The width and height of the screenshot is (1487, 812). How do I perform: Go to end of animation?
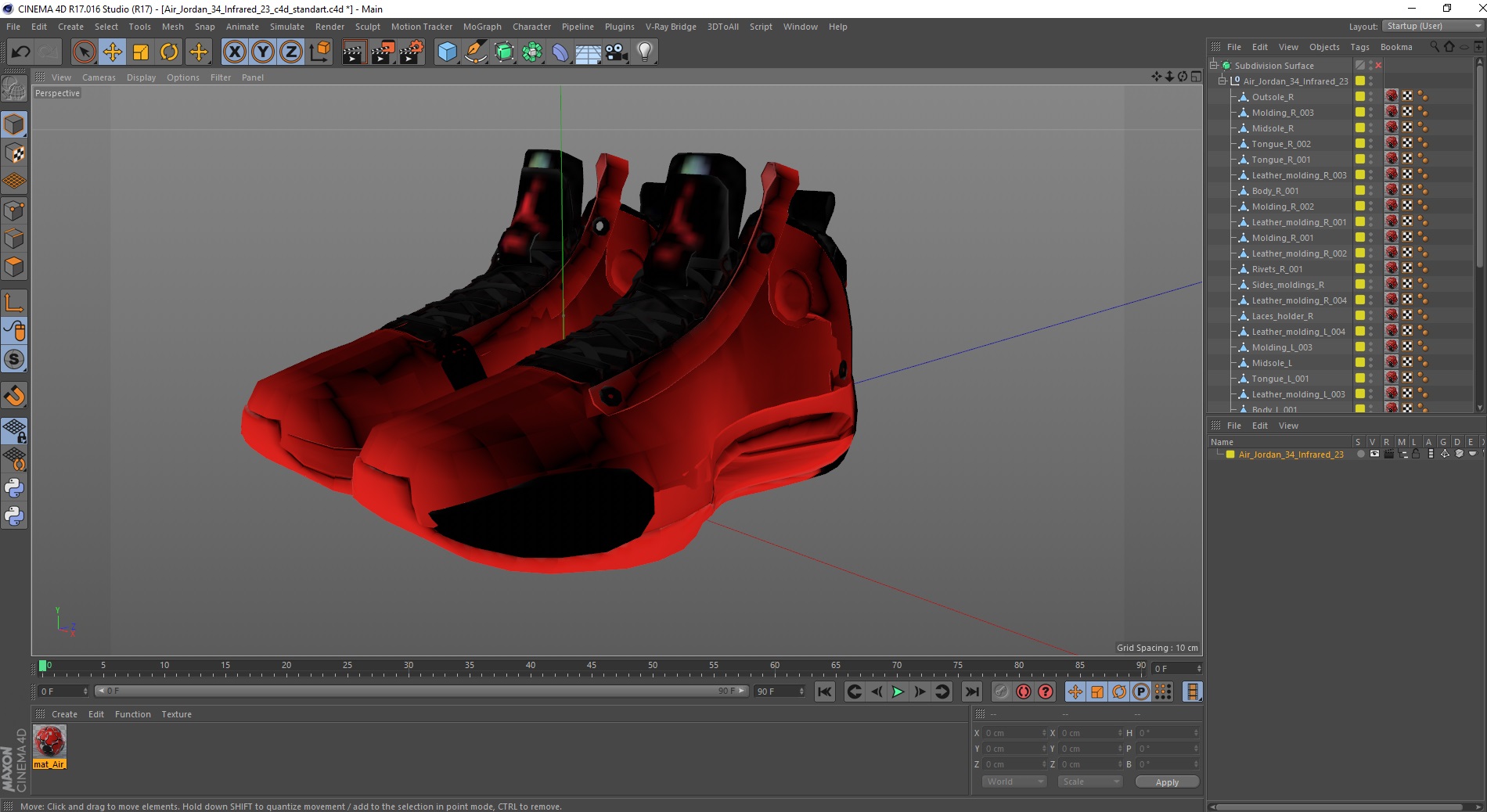point(971,692)
